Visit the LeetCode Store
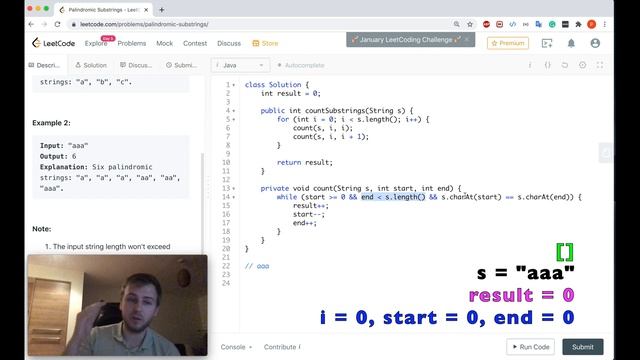The height and width of the screenshot is (360, 640). (265, 43)
